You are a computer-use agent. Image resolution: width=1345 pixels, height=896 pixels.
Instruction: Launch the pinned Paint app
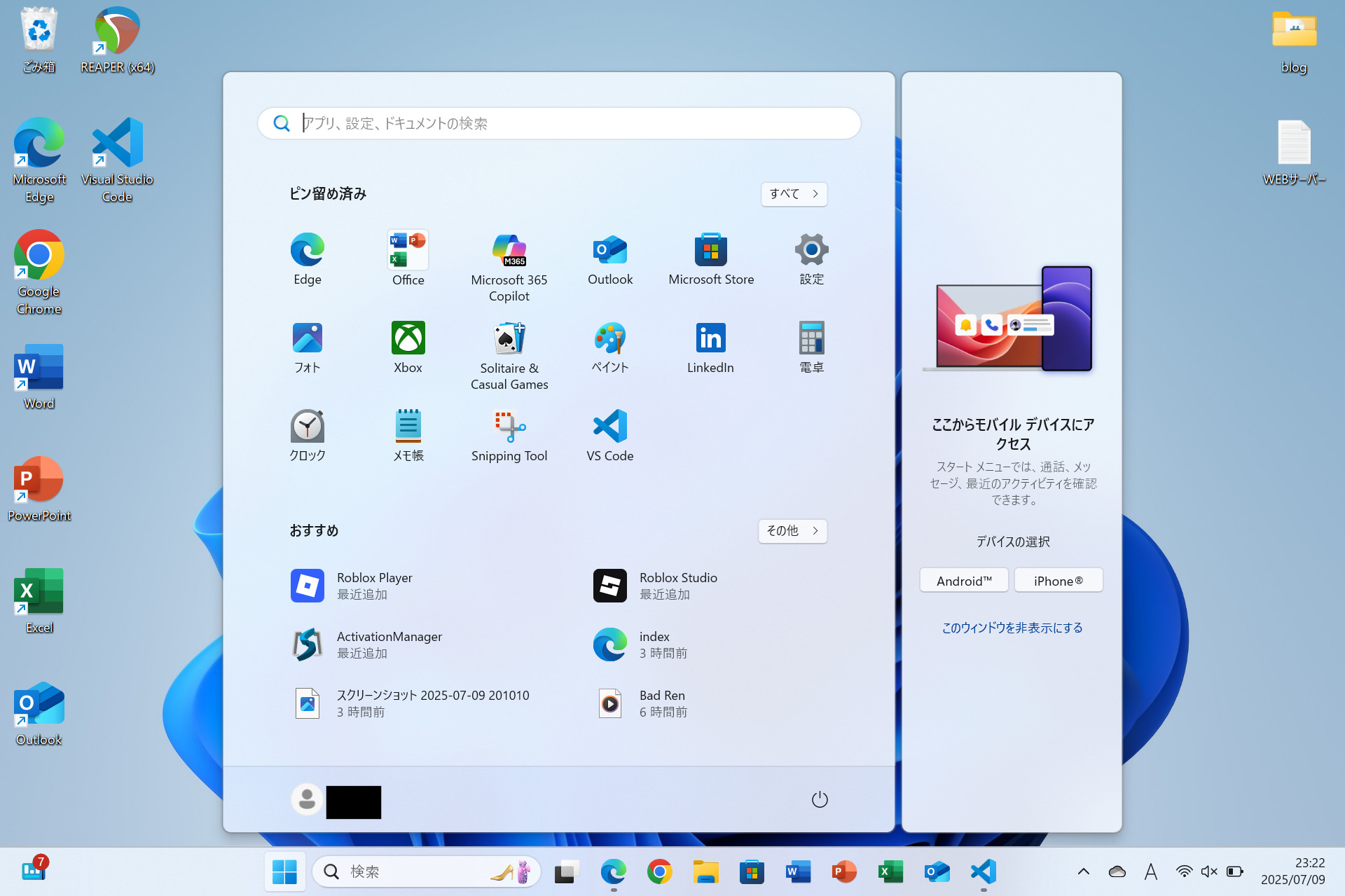[x=609, y=347]
